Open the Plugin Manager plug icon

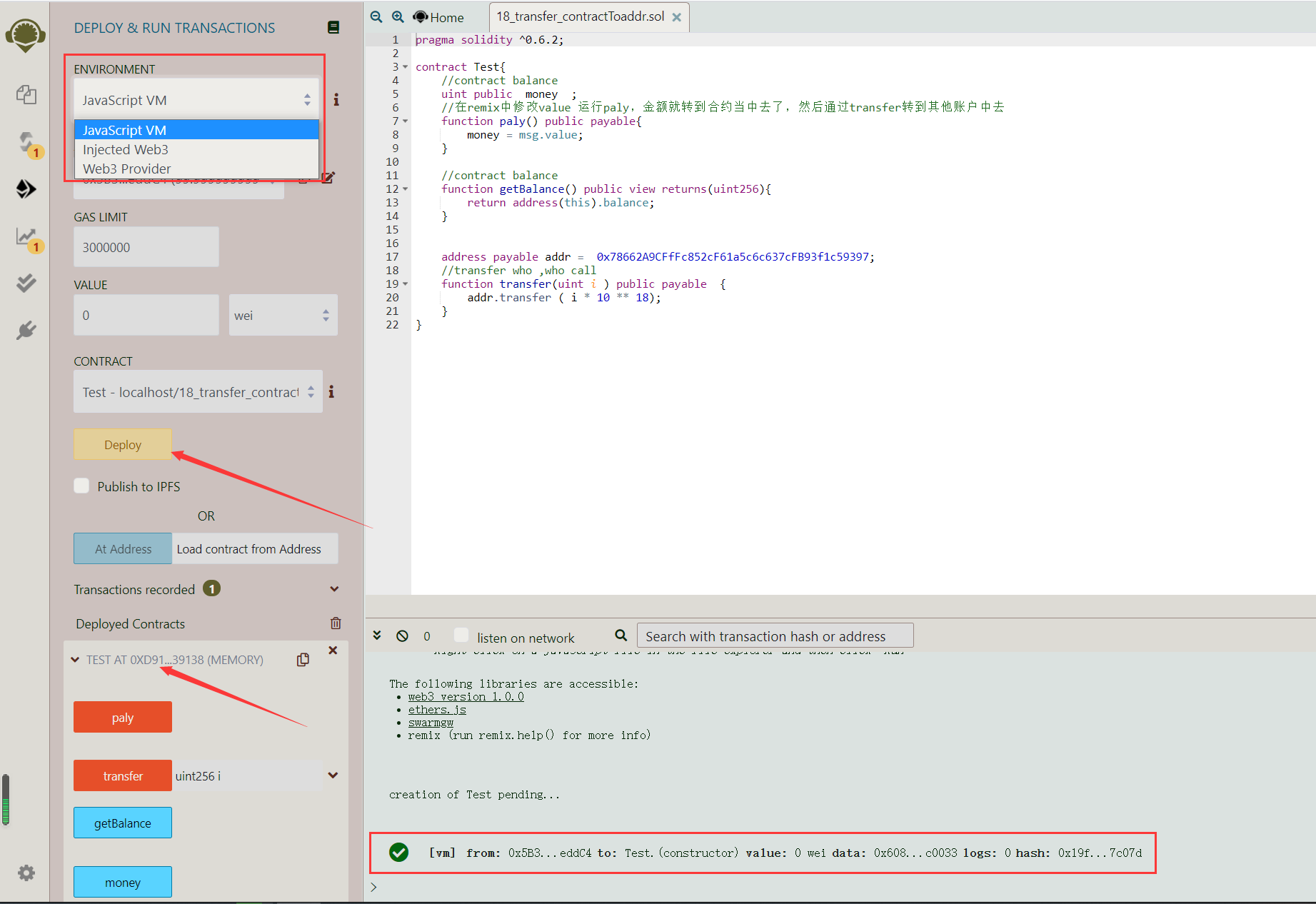pyautogui.click(x=26, y=330)
